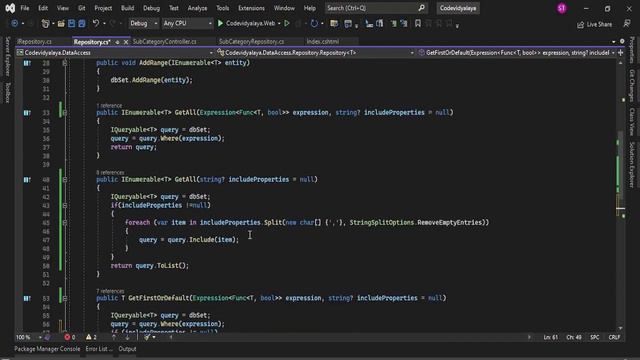This screenshot has height=360, width=640.
Task: Click the code cleanup broom icon
Action: [x=147, y=337]
